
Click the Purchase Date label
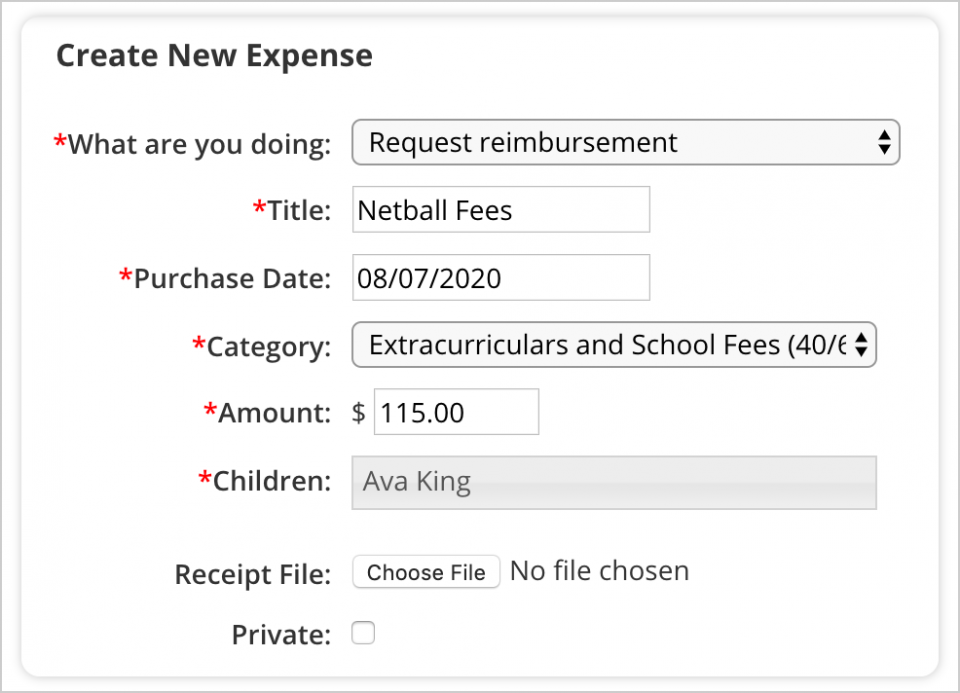coord(225,279)
